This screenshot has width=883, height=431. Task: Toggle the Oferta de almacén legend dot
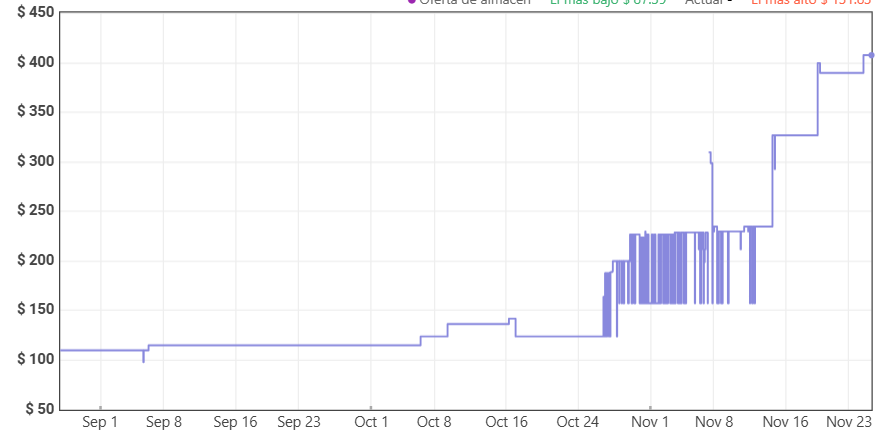[411, 2]
